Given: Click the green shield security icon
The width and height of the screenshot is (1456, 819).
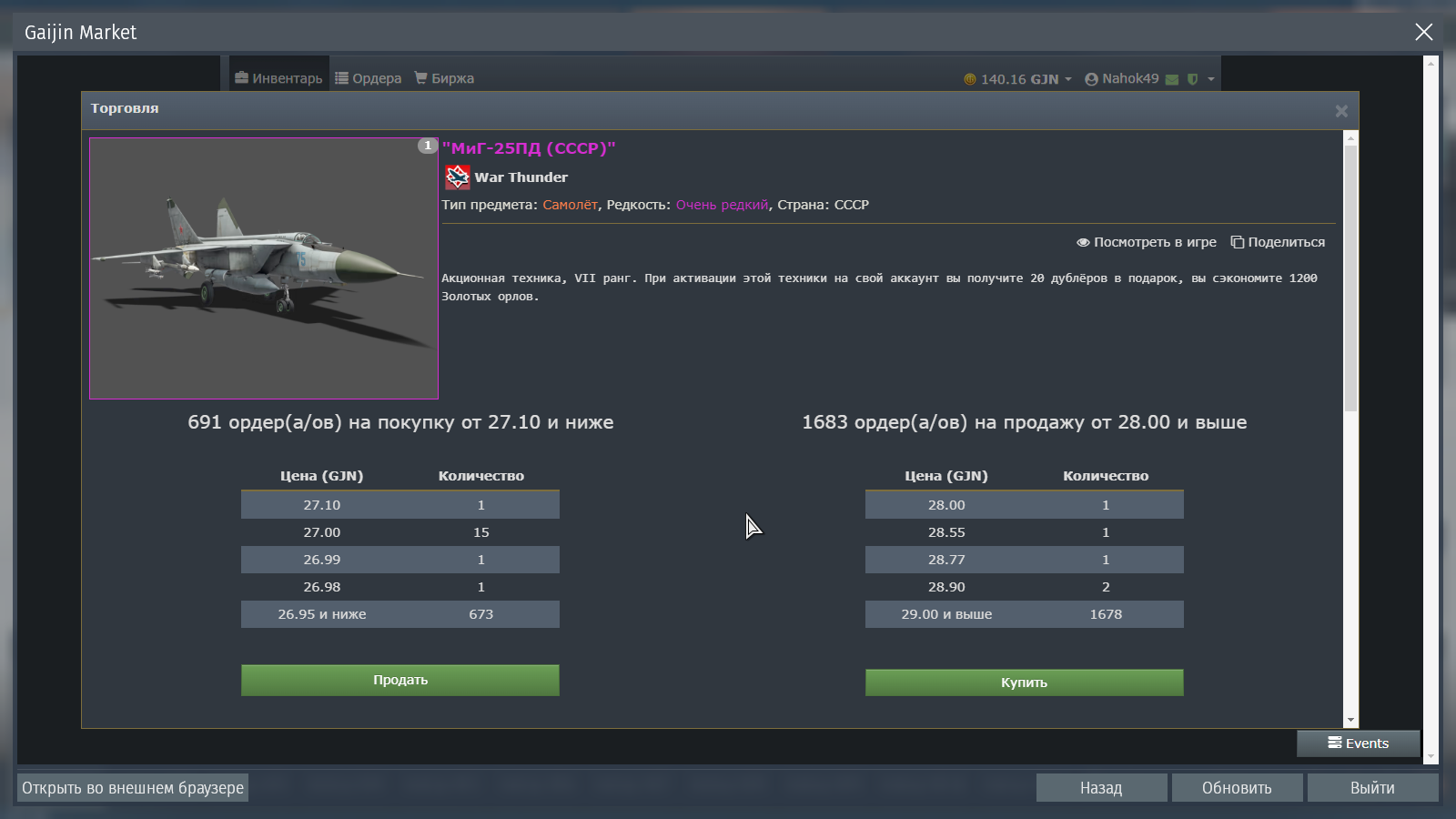Looking at the screenshot, I should click(x=1192, y=79).
